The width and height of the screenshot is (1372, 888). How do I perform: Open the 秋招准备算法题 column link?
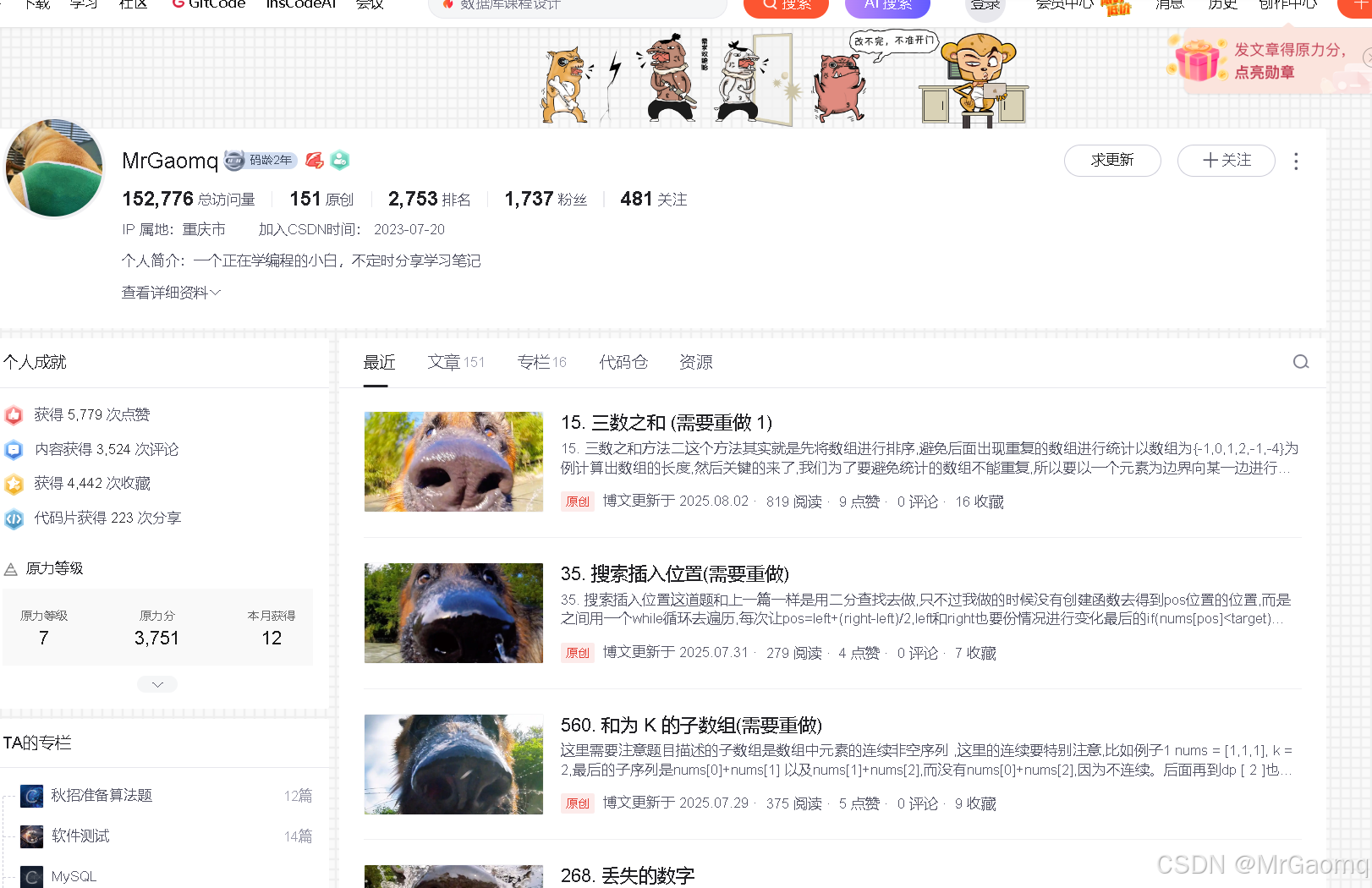102,796
